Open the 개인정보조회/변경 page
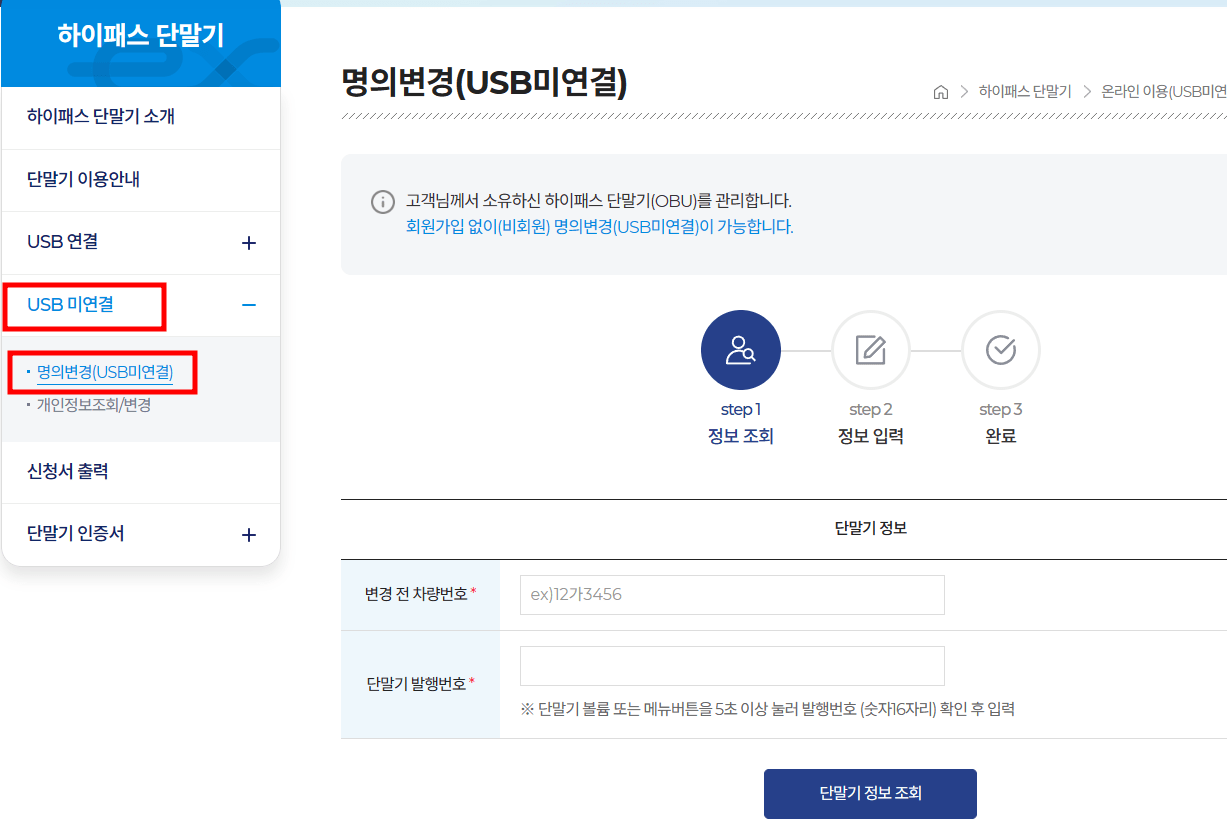The image size is (1227, 823). tap(95, 406)
